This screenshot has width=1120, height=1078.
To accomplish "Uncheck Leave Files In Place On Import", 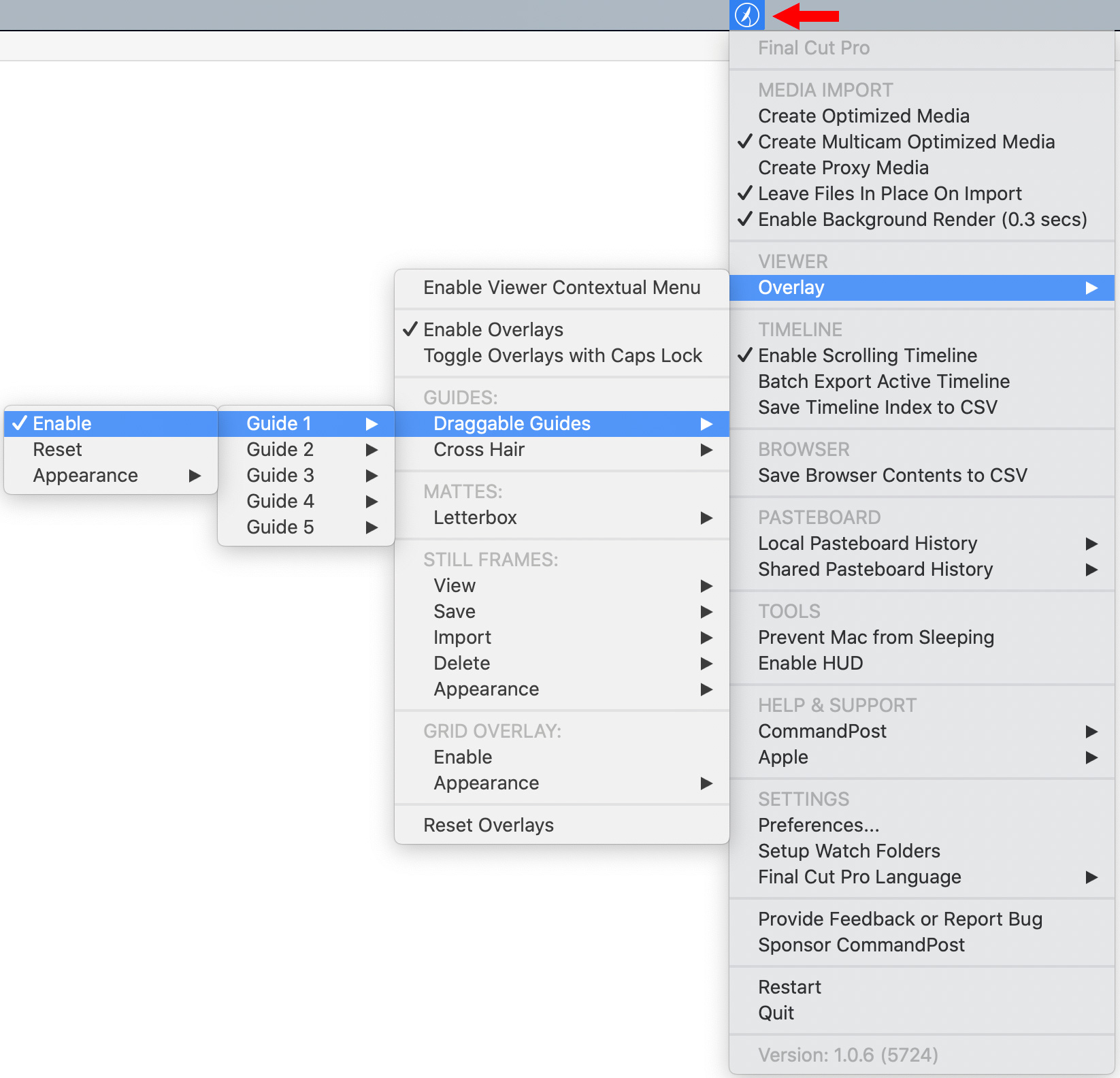I will tap(922, 193).
